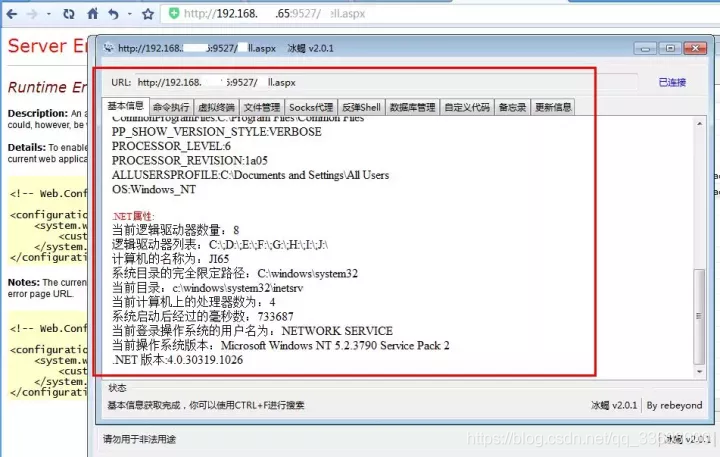
Task: Click the undo-close-tab arrow icon
Action: click(x=113, y=14)
